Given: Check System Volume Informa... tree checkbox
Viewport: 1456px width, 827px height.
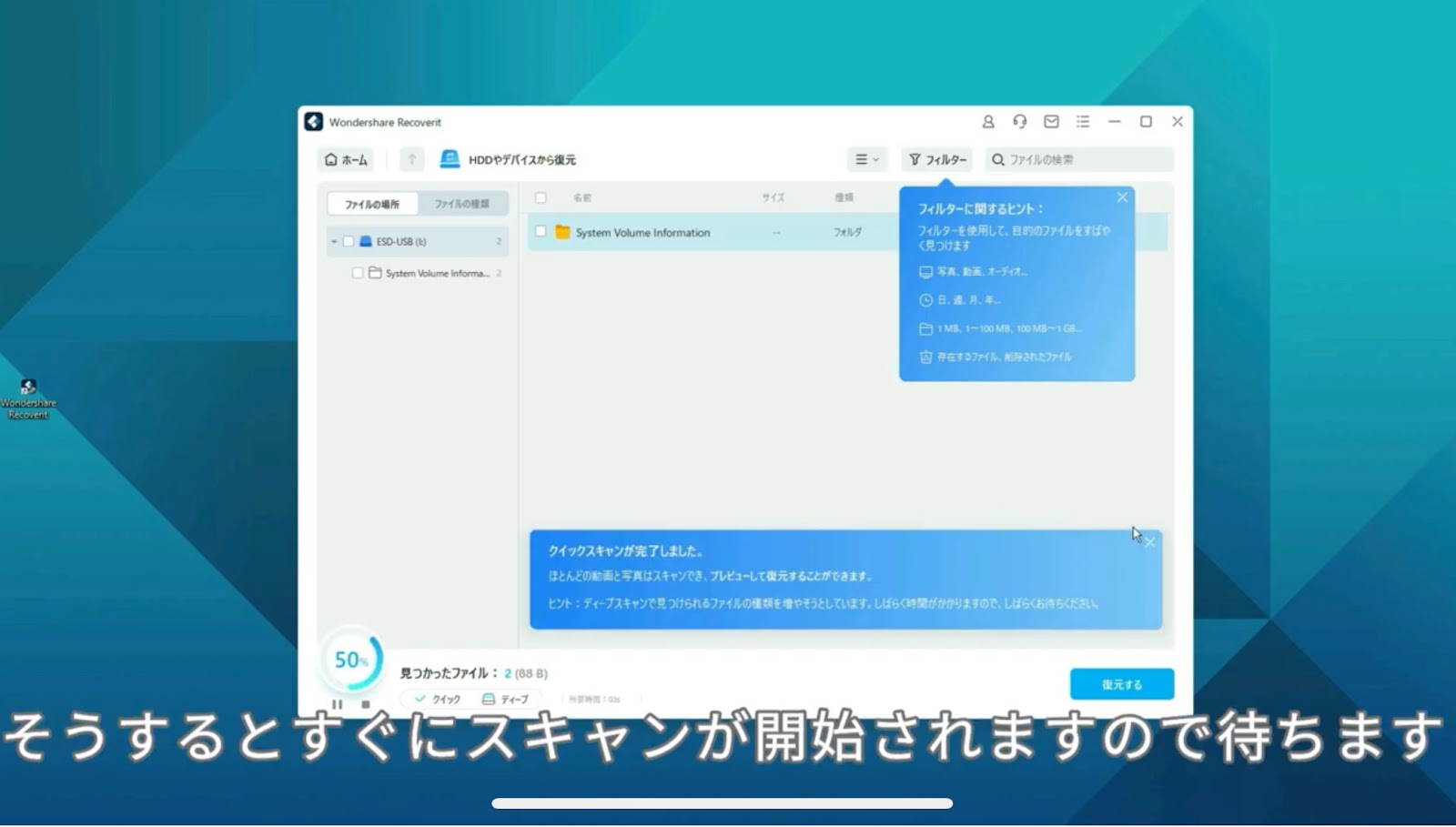Looking at the screenshot, I should [x=358, y=273].
